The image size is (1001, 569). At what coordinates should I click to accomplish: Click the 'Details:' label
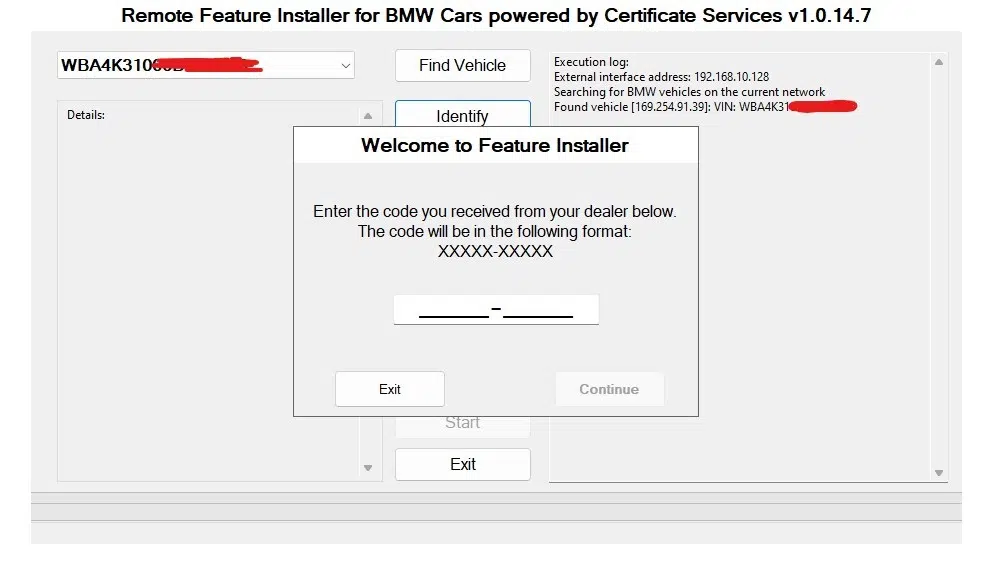pyautogui.click(x=86, y=115)
